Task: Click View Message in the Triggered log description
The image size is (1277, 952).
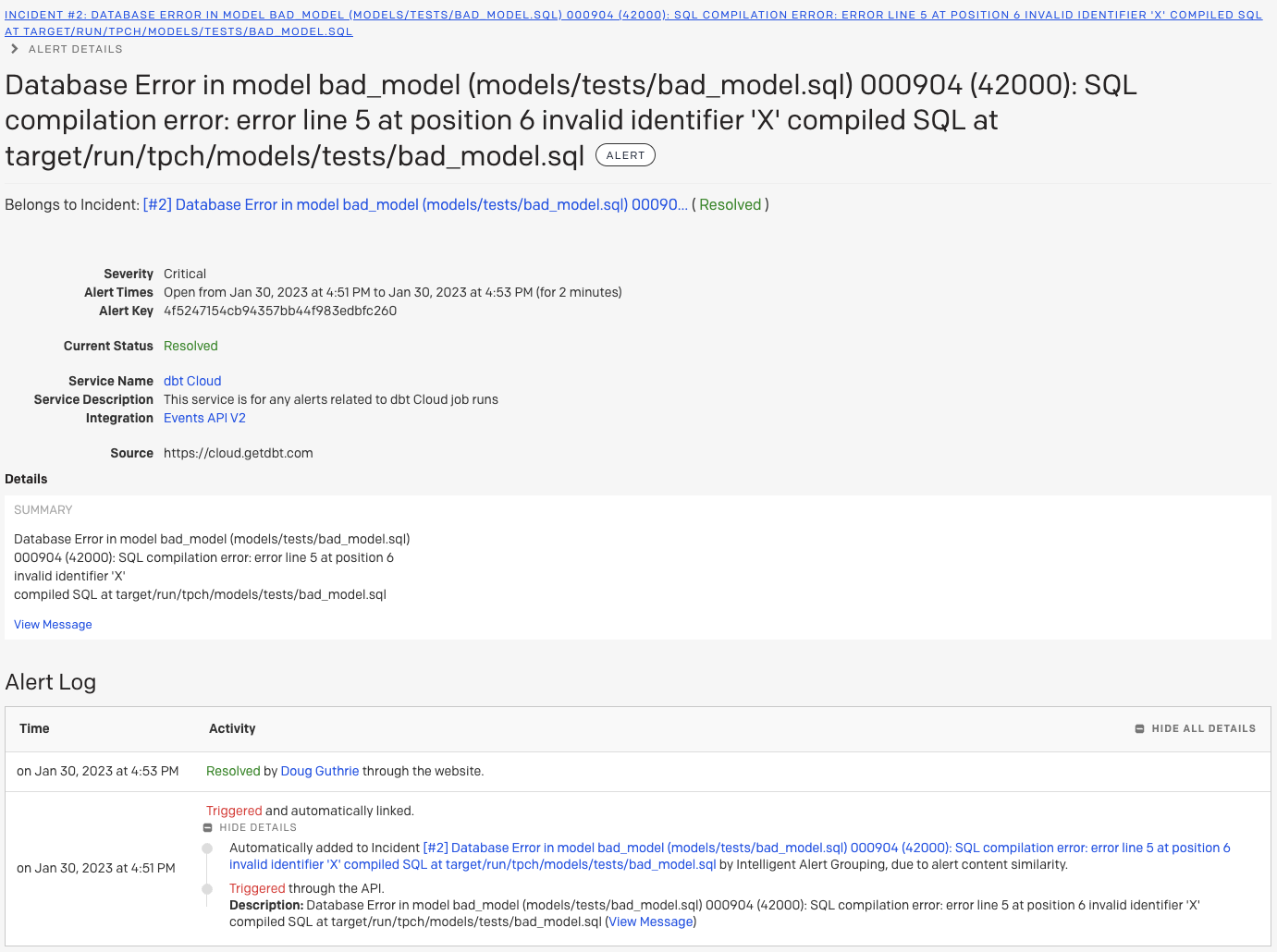Action: coord(650,921)
